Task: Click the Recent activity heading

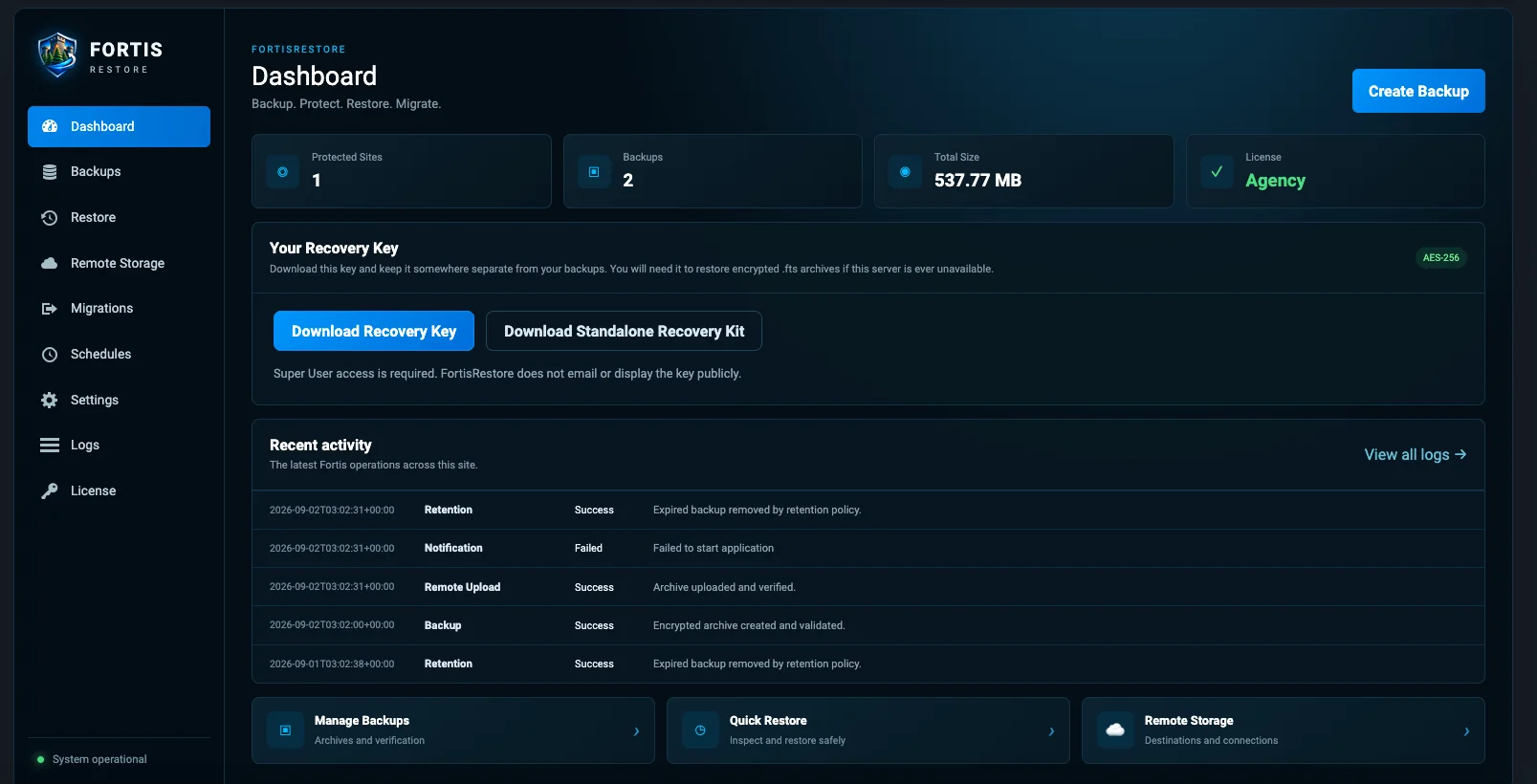Action: (320, 446)
